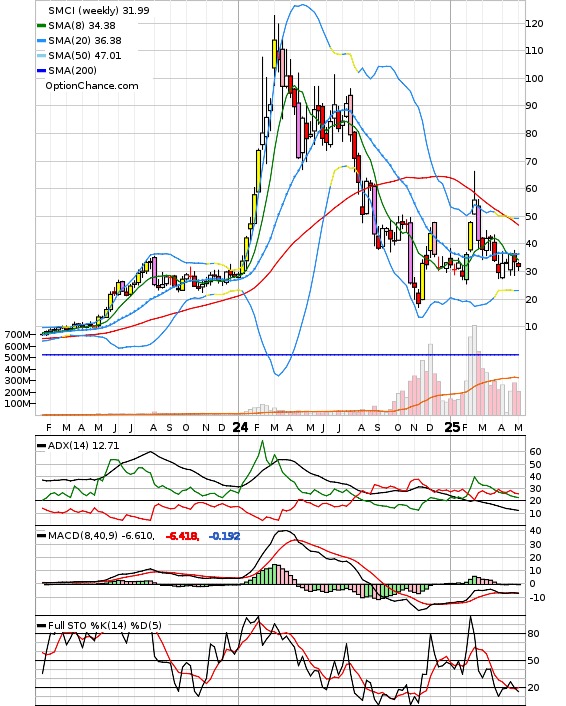
Task: Click the SMCI (weekly) 31.99 title
Action: point(99,10)
